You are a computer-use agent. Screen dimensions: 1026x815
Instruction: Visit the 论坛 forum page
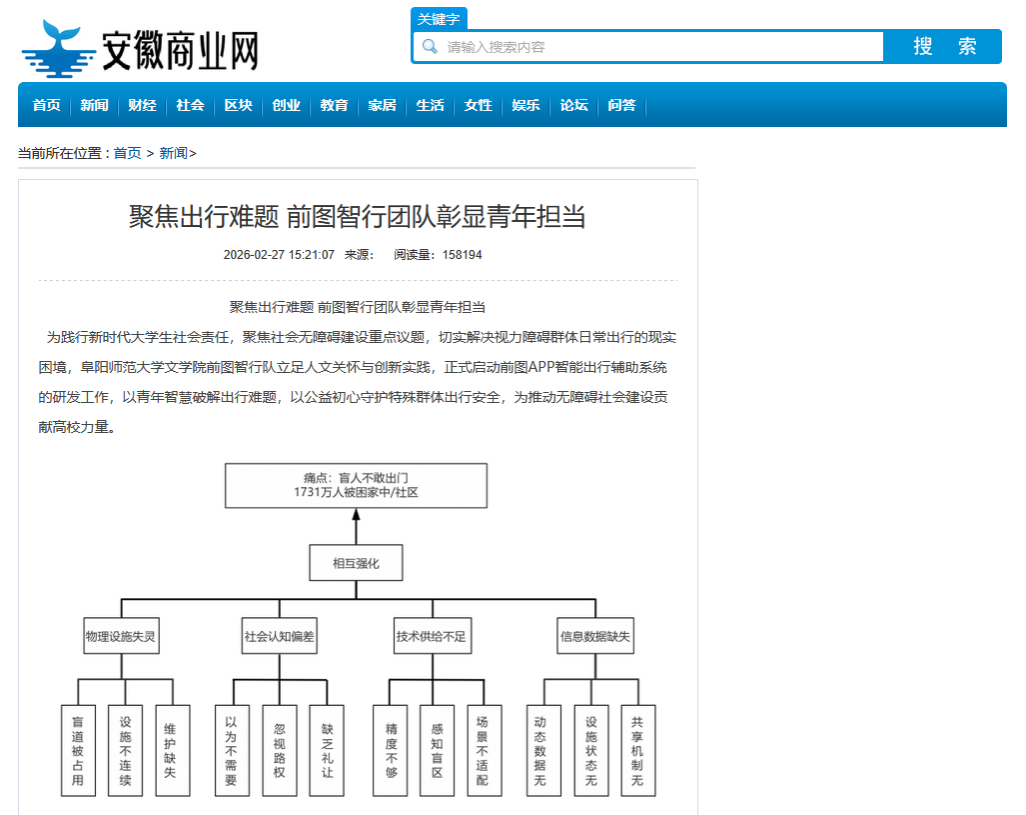click(574, 105)
